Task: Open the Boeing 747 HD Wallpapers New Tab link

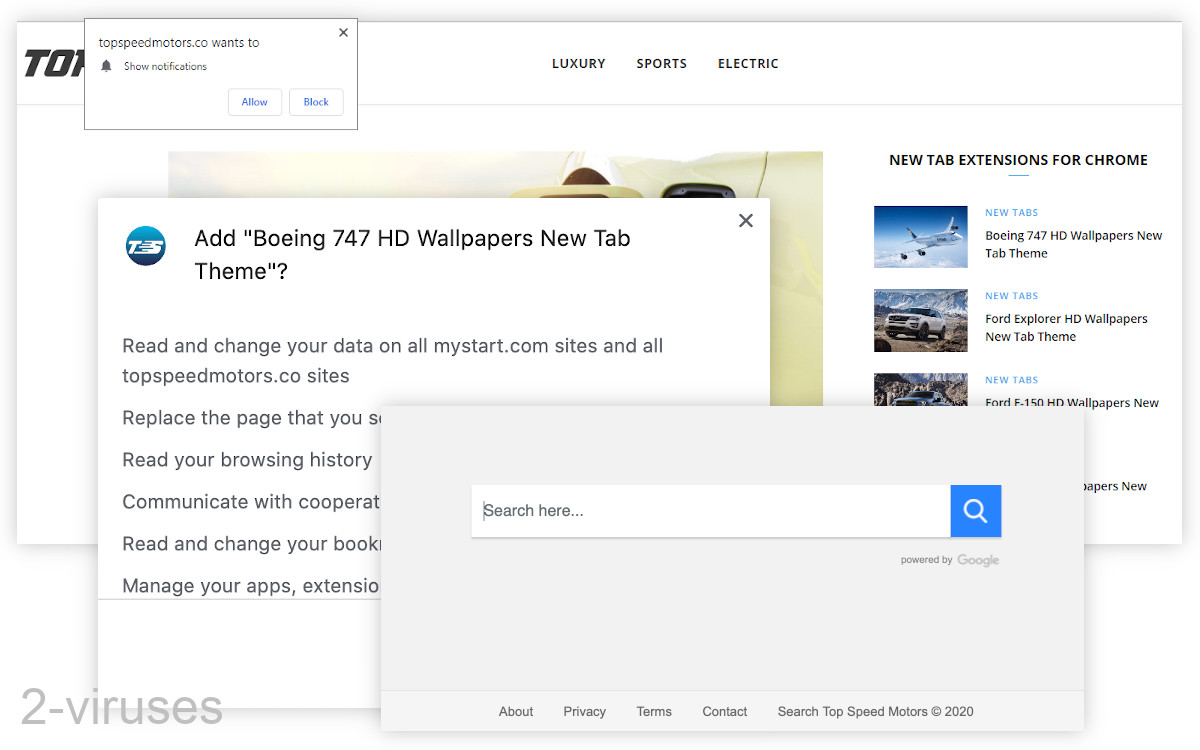Action: pyautogui.click(x=1073, y=244)
